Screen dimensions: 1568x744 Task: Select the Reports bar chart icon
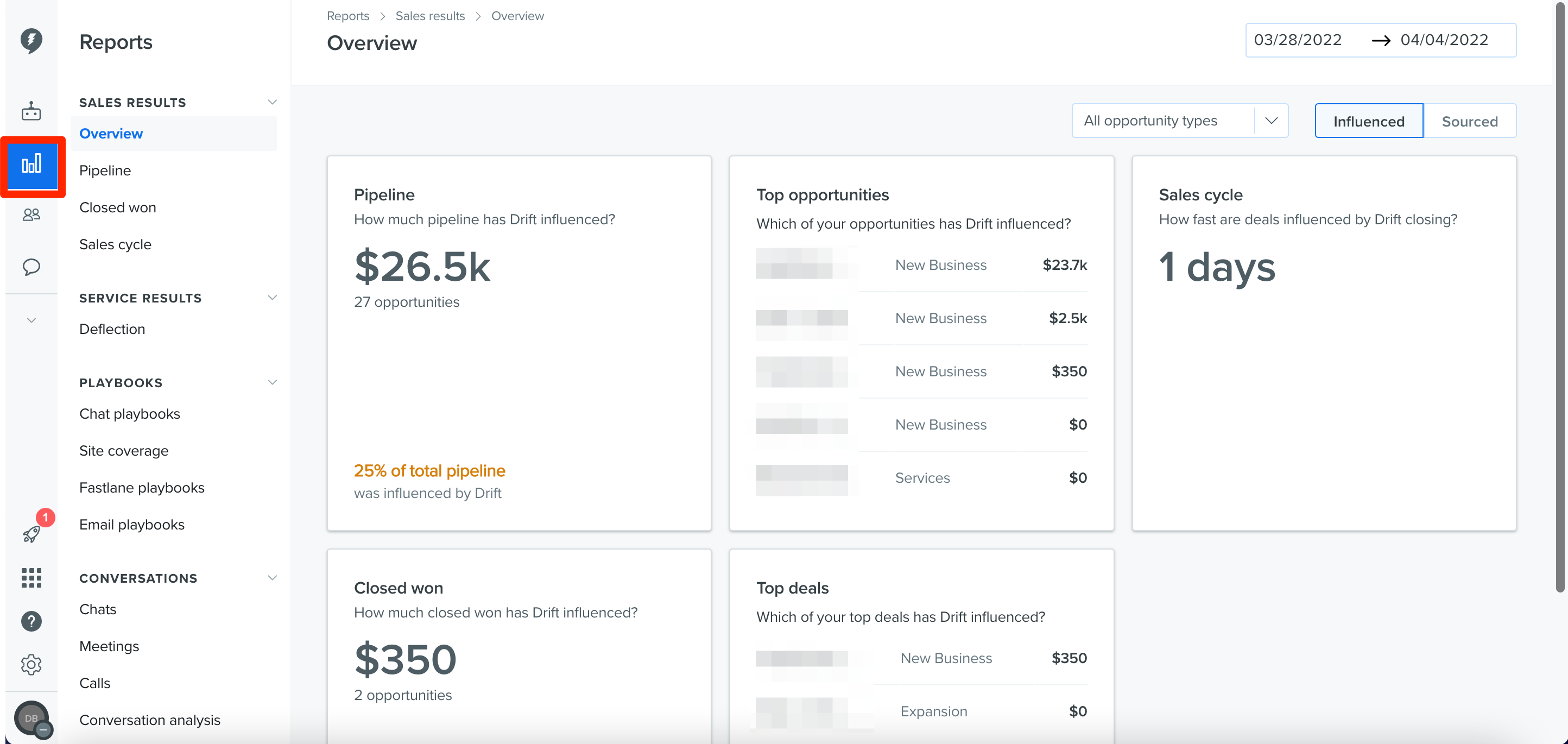[x=31, y=164]
